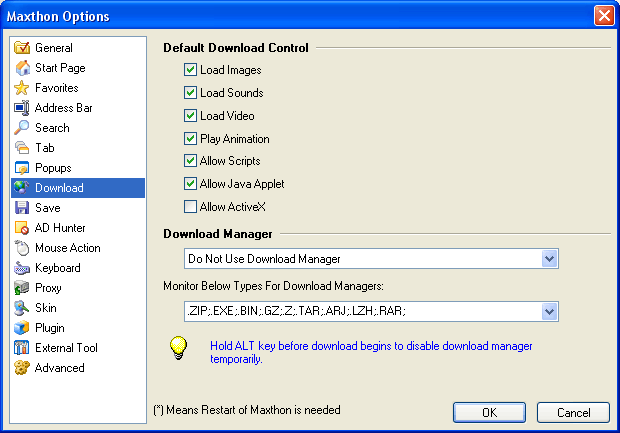Open the AD Hunter options page
The width and height of the screenshot is (620, 433).
pyautogui.click(x=60, y=228)
